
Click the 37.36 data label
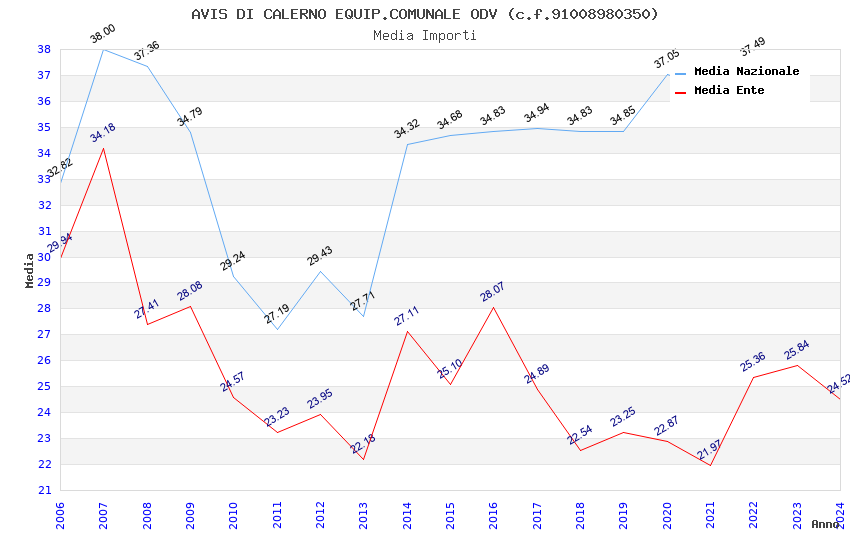pyautogui.click(x=146, y=50)
